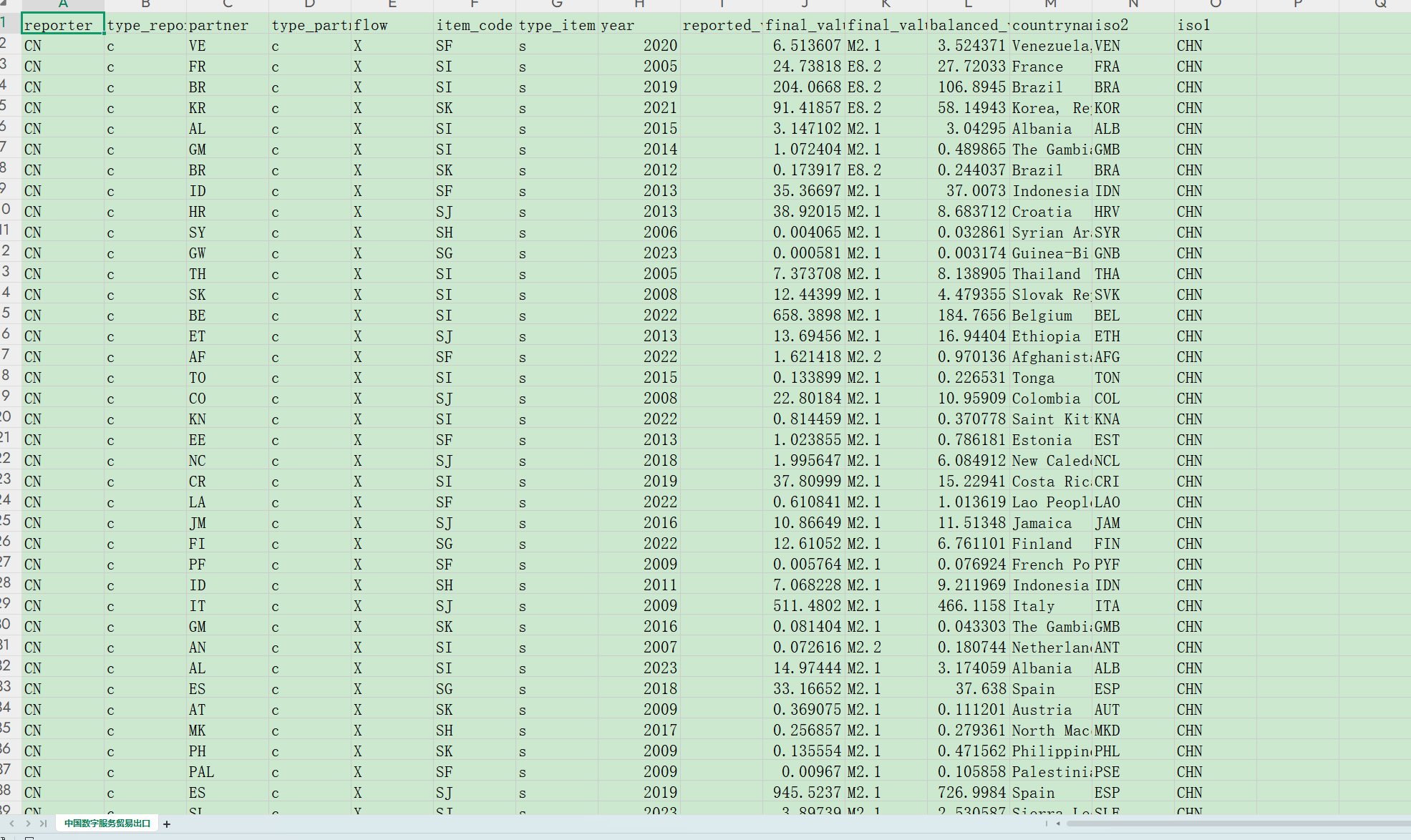Select column H header
Image resolution: width=1411 pixels, height=840 pixels.
tap(639, 4)
